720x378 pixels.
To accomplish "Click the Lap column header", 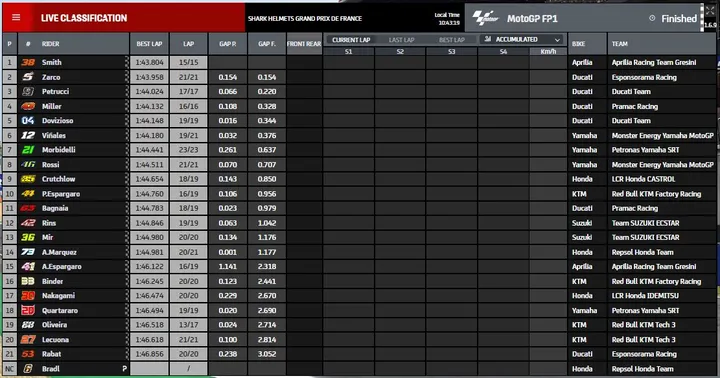I will pos(189,44).
